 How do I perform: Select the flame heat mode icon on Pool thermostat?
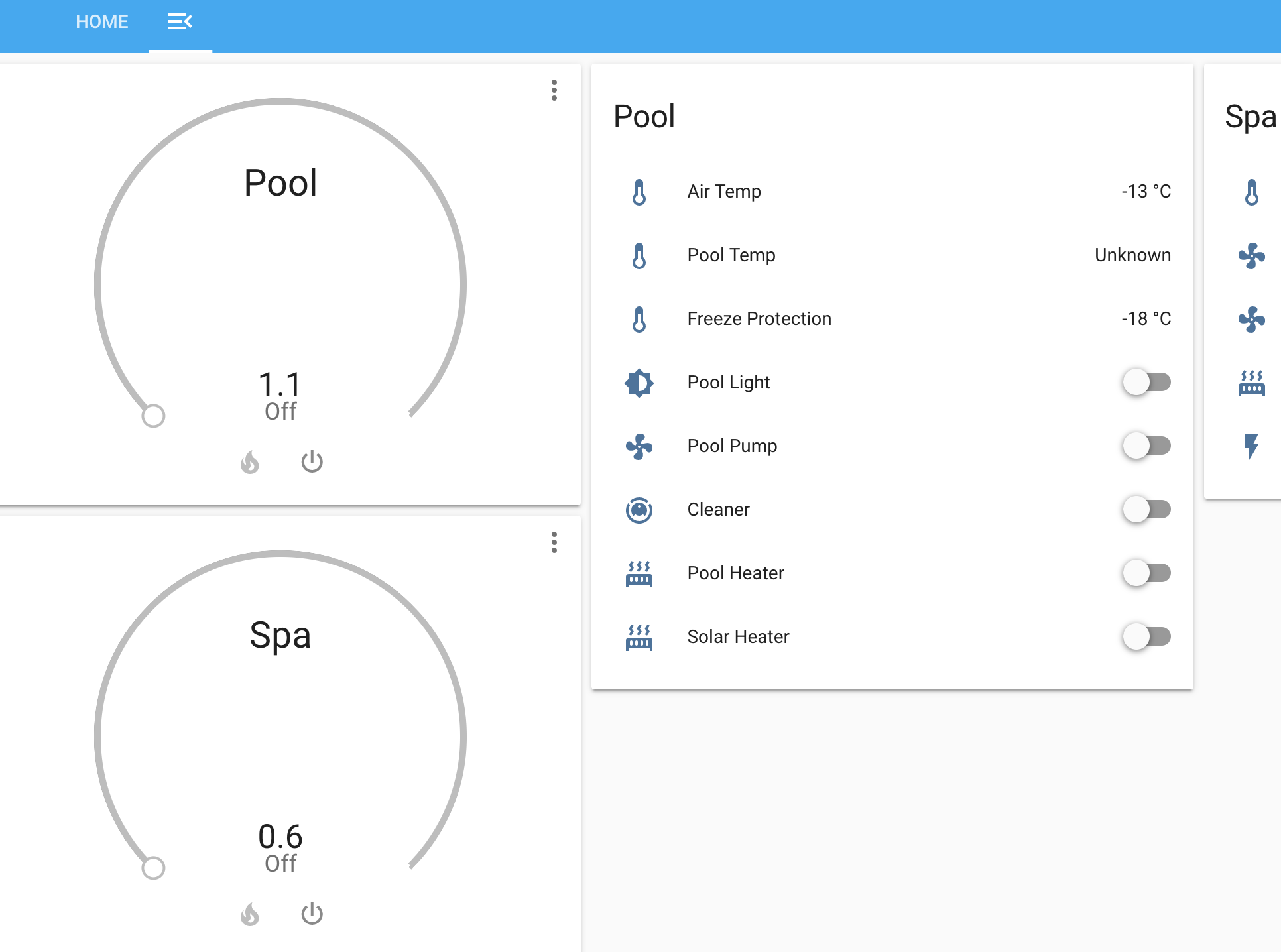250,462
